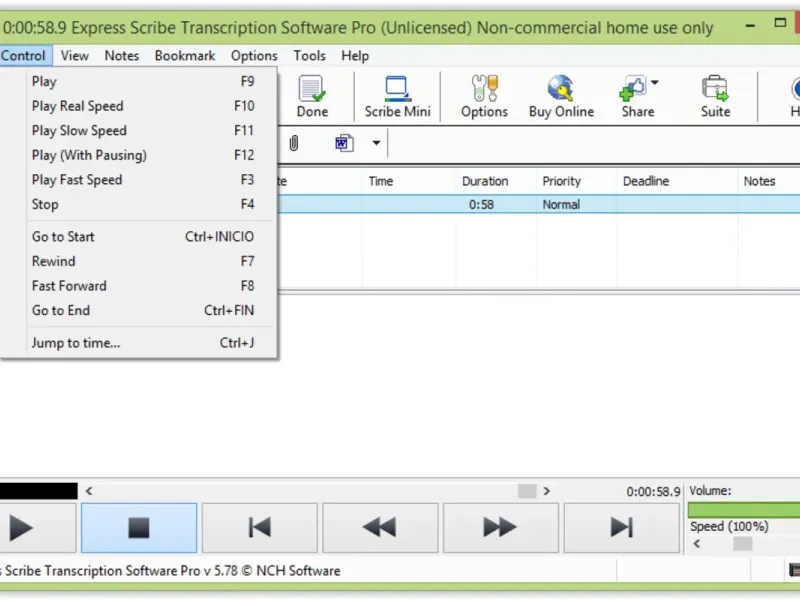
Task: Open dropdown arrow beside Word icon
Action: [376, 143]
